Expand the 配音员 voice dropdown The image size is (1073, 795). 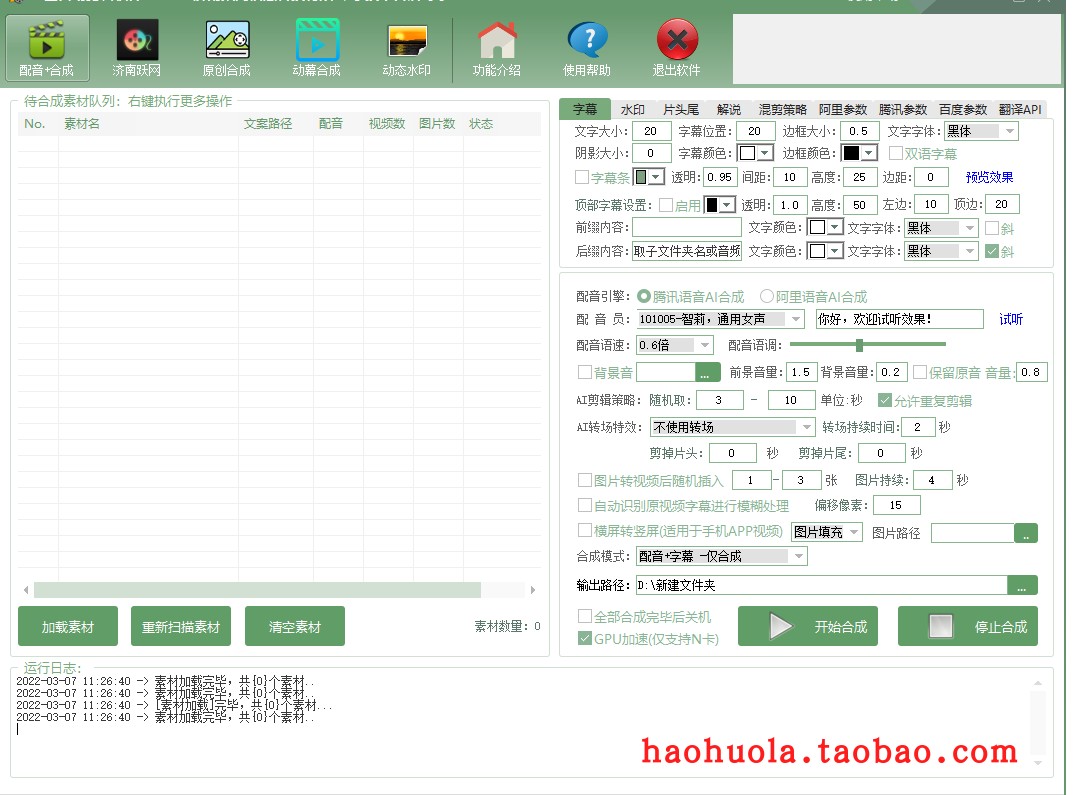click(x=795, y=319)
